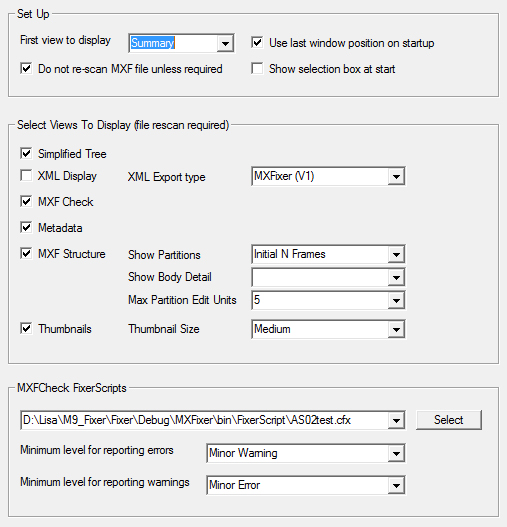
Task: Click the 'Select Views To Display' group title
Action: [123, 125]
